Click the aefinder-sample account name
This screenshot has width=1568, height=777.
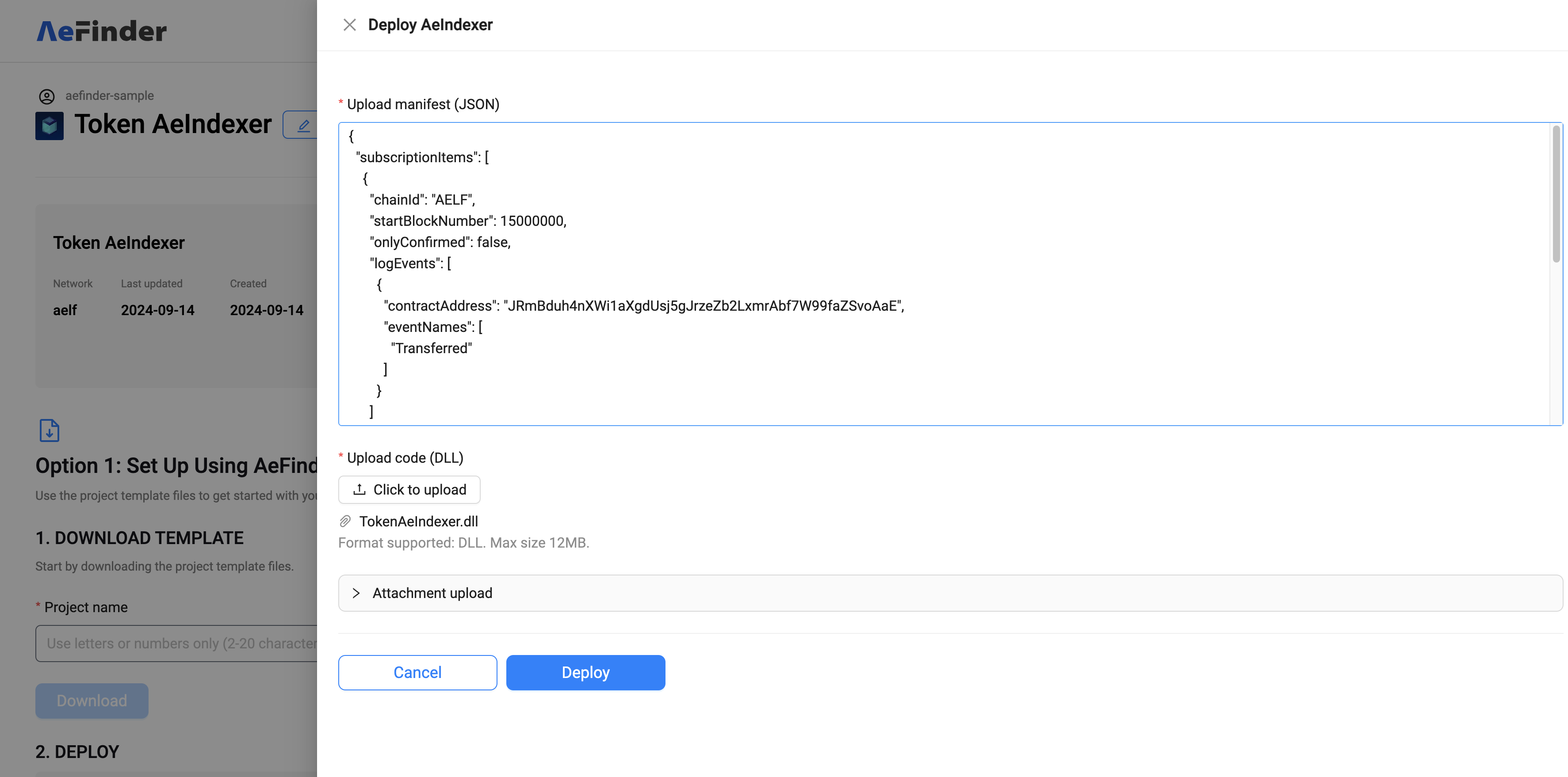pos(110,95)
